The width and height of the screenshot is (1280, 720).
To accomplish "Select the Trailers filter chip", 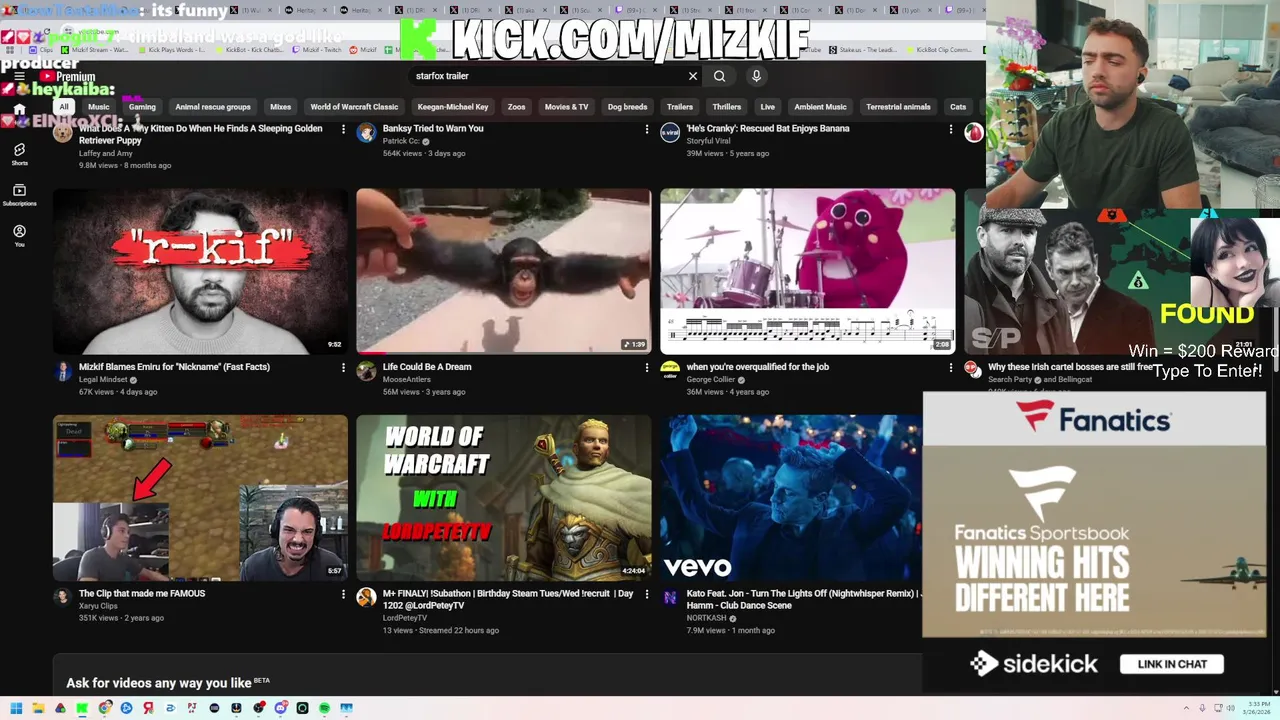I will point(680,107).
